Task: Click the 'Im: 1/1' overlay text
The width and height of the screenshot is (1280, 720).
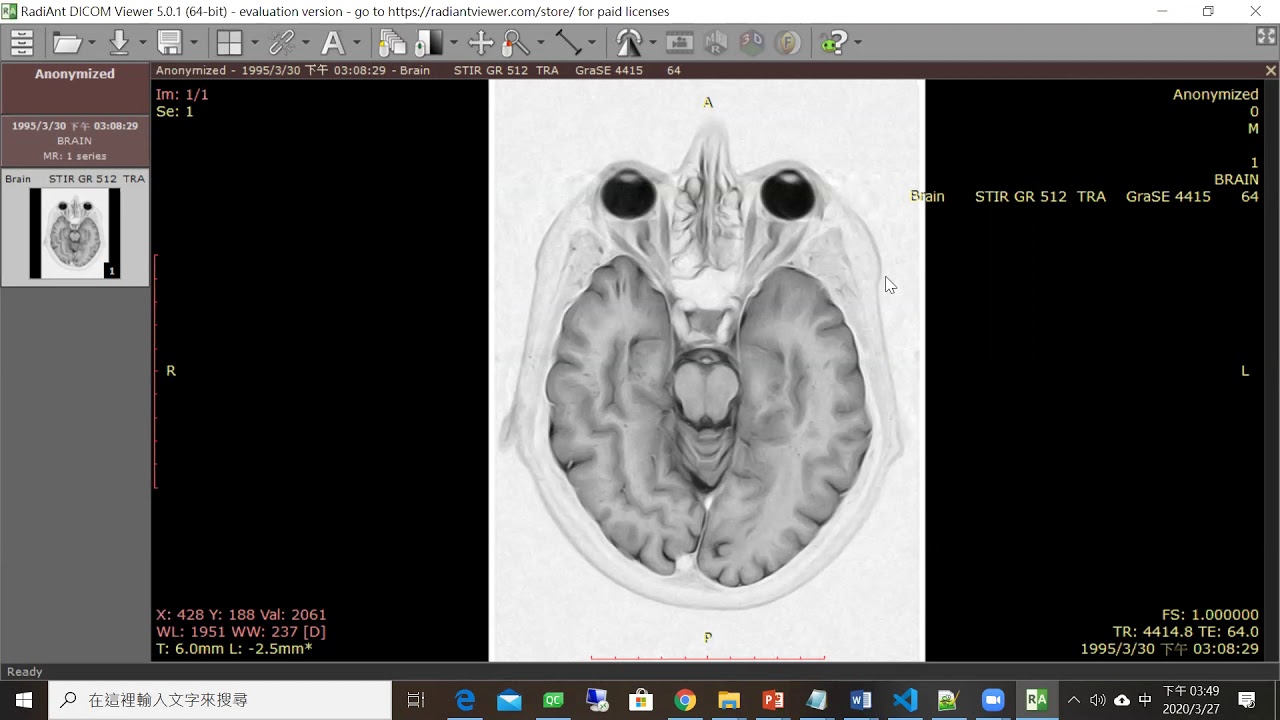Action: point(182,94)
